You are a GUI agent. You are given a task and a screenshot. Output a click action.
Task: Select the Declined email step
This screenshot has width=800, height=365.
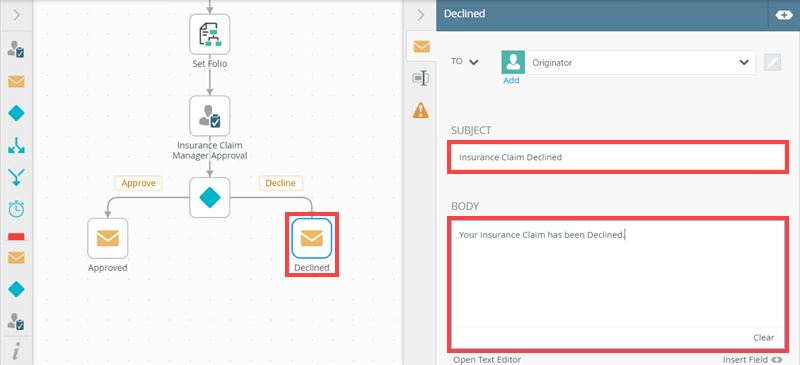pos(312,238)
